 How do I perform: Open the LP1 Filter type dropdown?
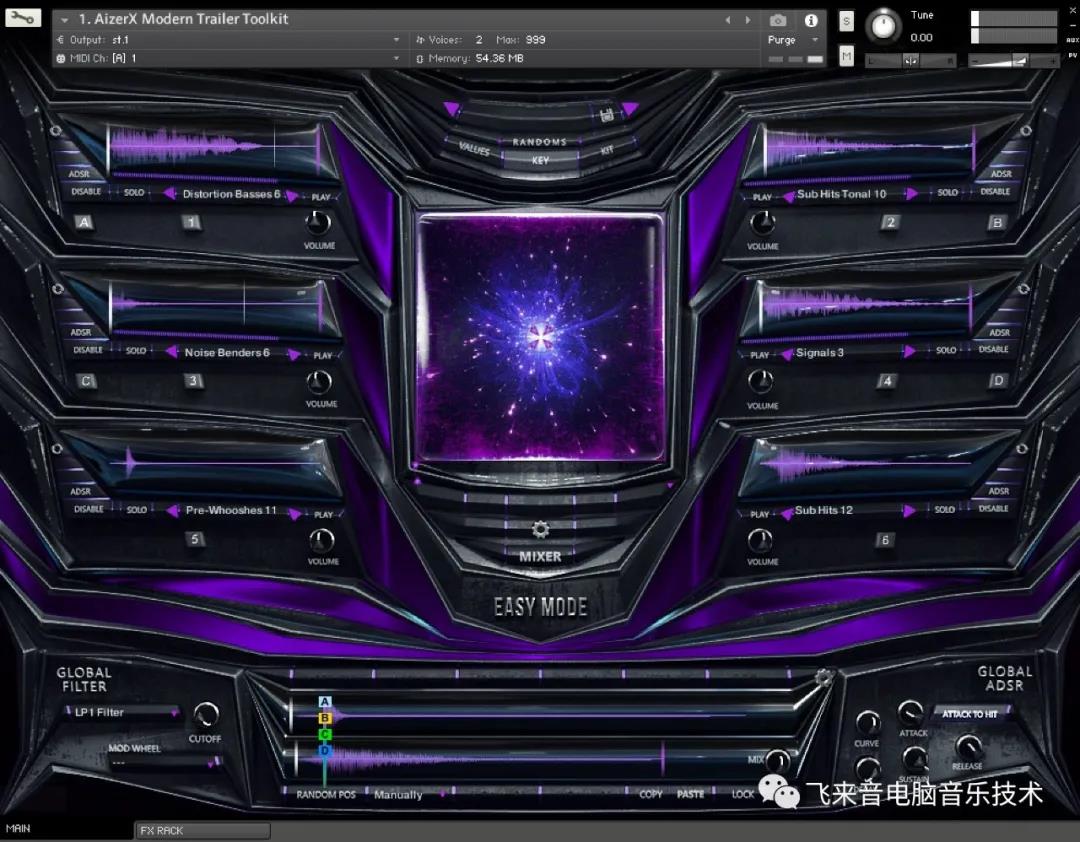123,712
